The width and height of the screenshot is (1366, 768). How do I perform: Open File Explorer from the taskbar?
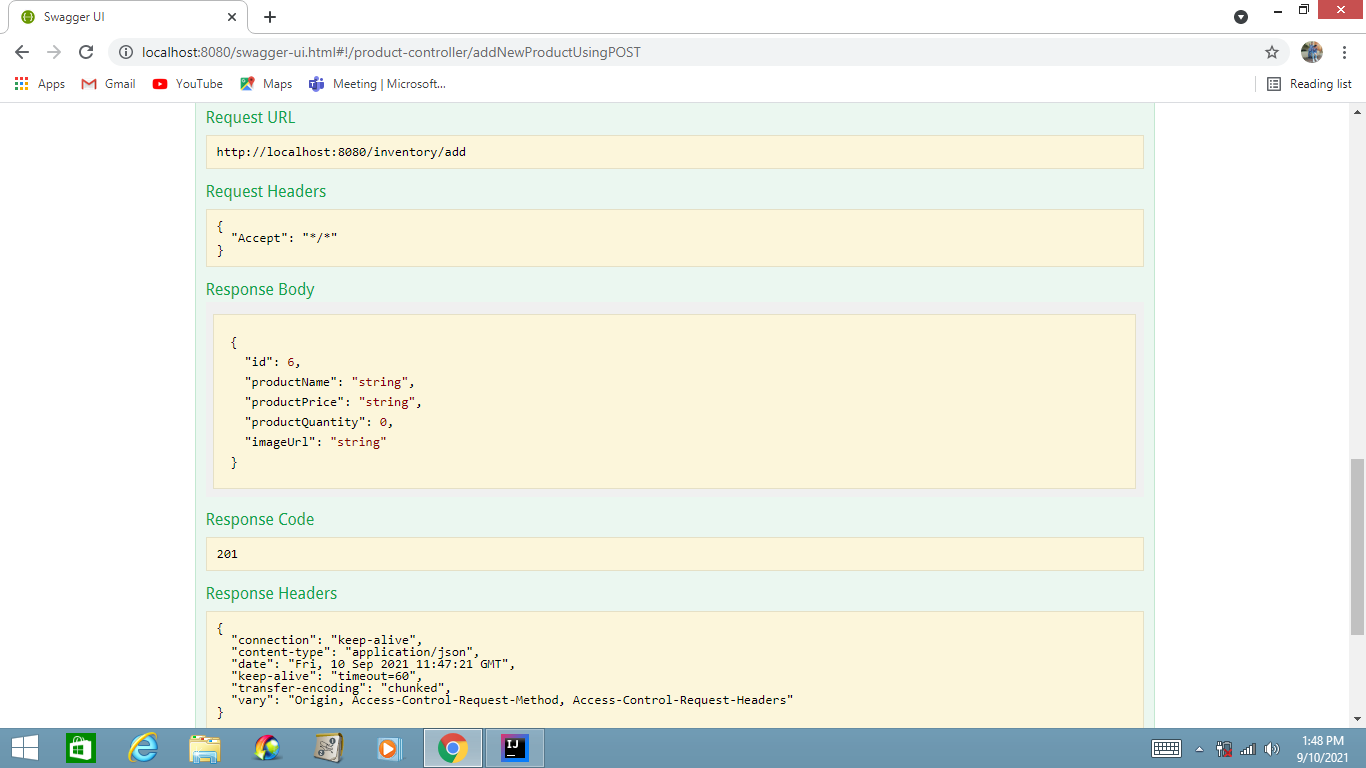(205, 747)
